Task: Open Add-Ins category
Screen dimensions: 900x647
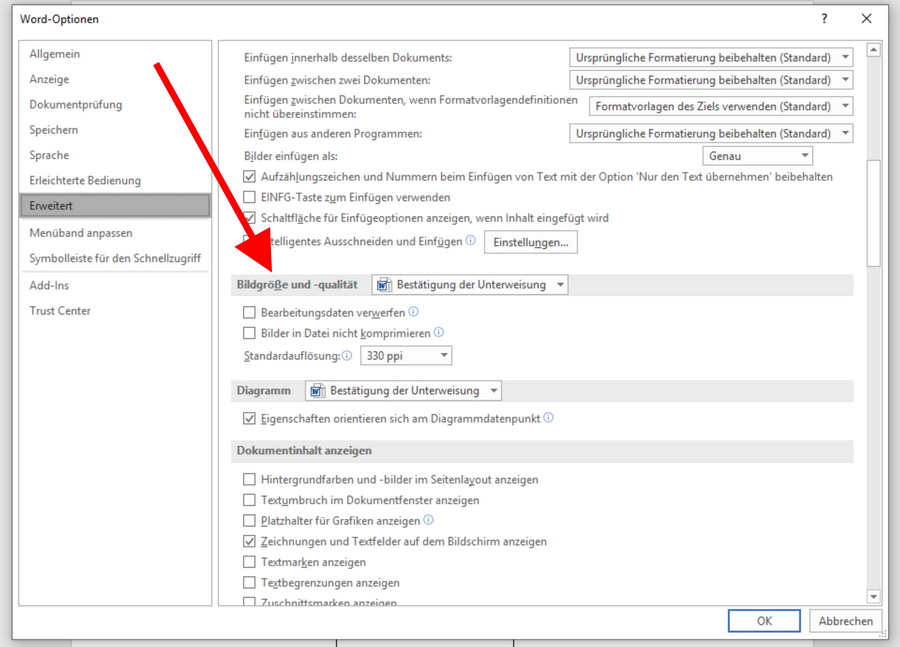Action: [115, 285]
